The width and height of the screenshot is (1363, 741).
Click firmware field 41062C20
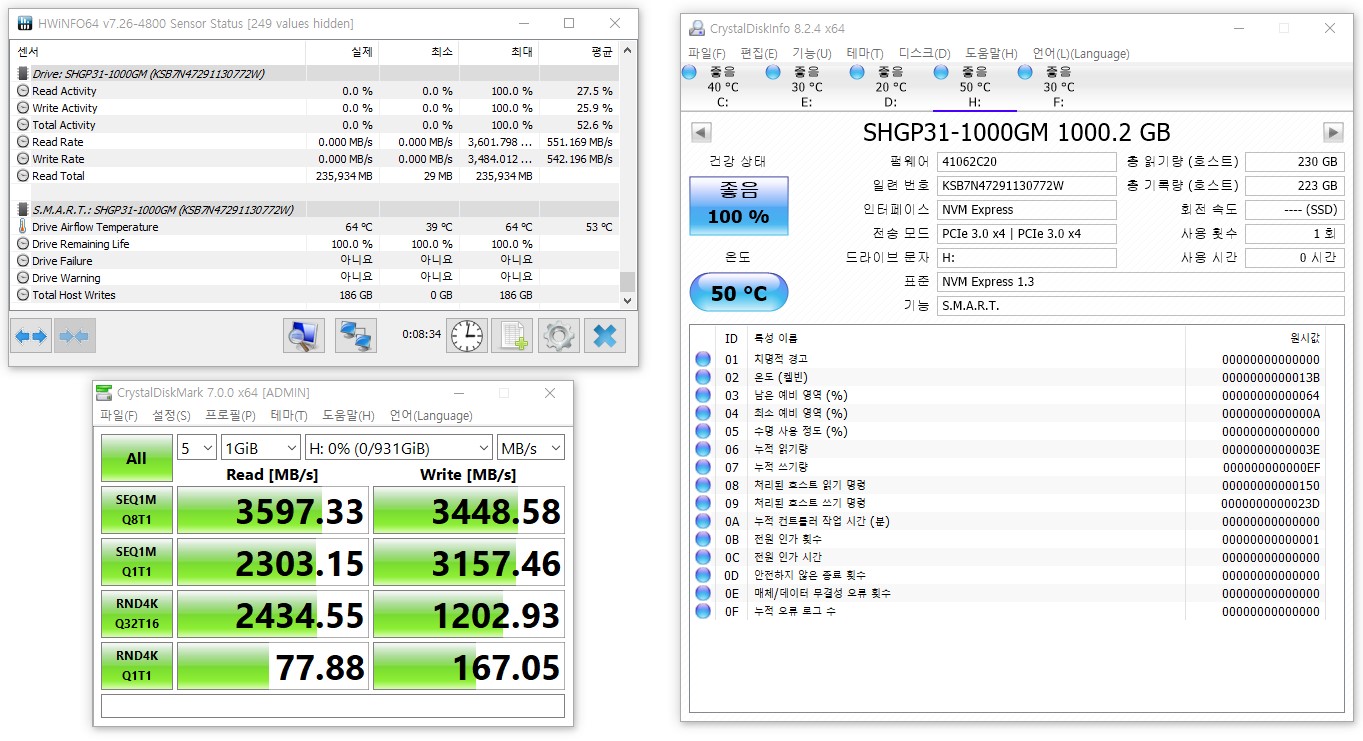click(x=1027, y=162)
